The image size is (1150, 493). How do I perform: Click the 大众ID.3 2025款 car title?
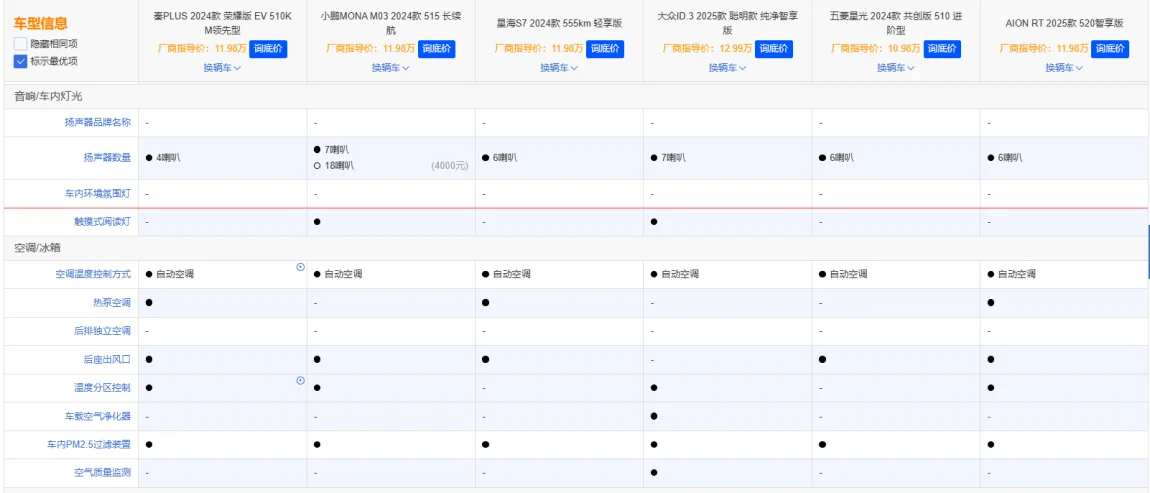pos(728,23)
